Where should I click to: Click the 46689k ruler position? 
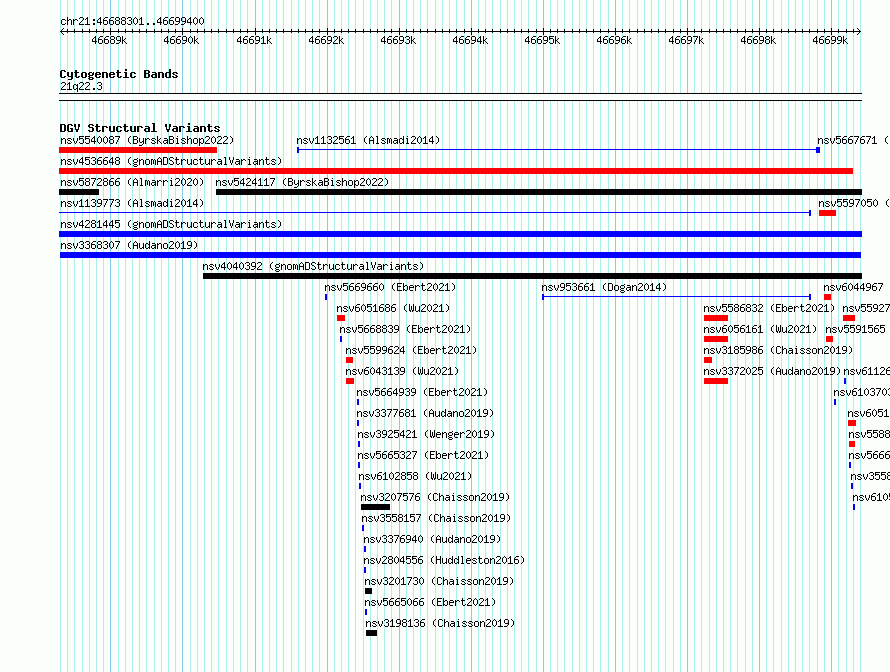[x=109, y=40]
